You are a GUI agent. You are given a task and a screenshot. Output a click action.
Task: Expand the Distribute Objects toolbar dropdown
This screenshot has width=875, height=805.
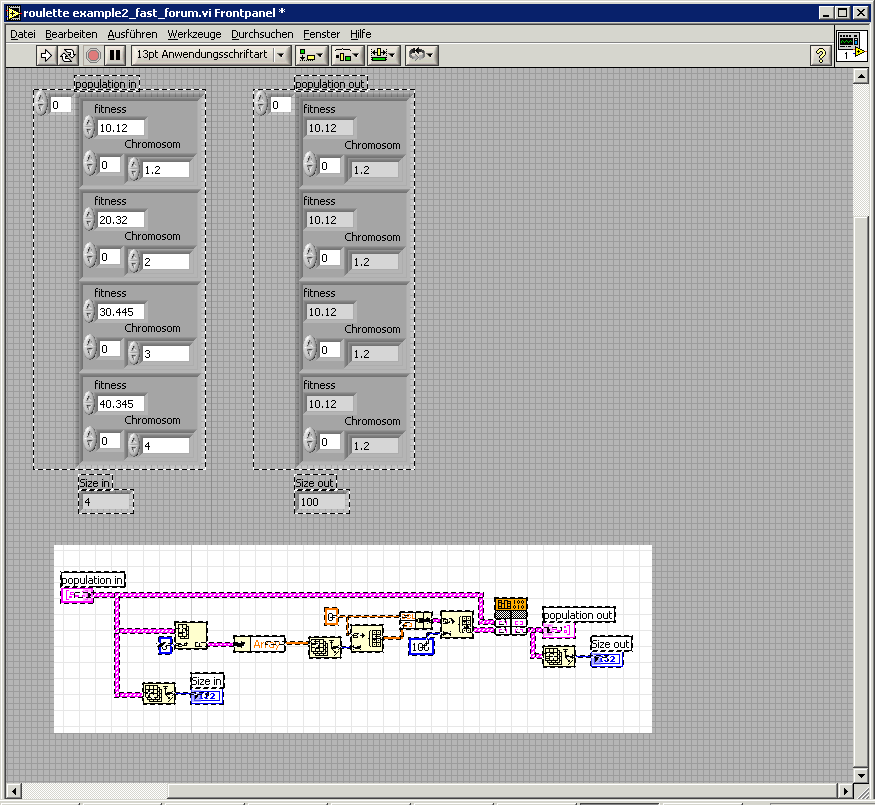347,55
